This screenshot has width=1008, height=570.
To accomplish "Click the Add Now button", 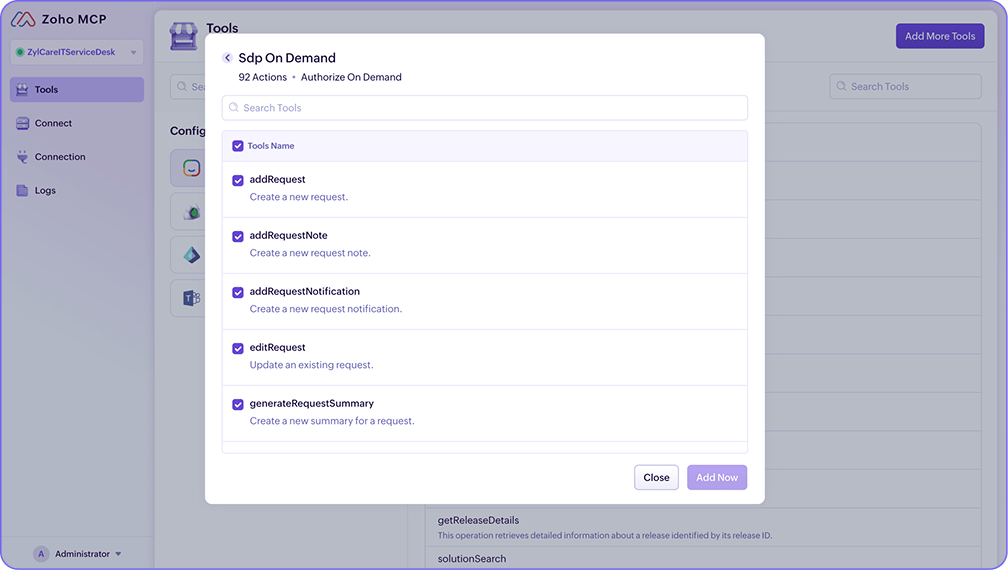I will click(717, 477).
